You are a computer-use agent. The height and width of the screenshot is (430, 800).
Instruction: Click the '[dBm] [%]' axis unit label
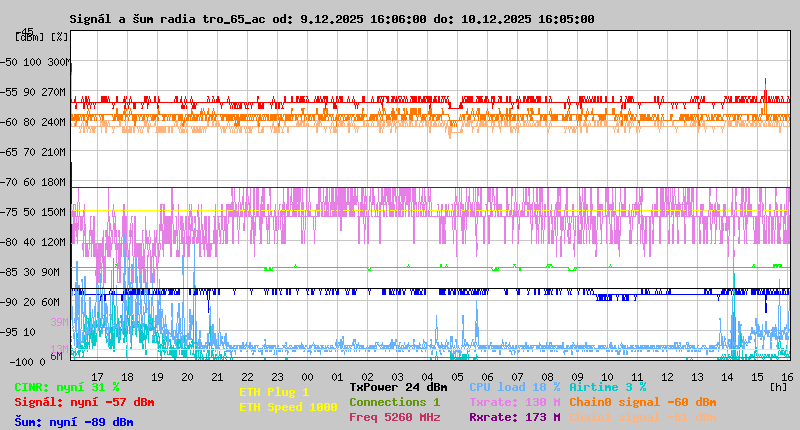click(x=42, y=37)
